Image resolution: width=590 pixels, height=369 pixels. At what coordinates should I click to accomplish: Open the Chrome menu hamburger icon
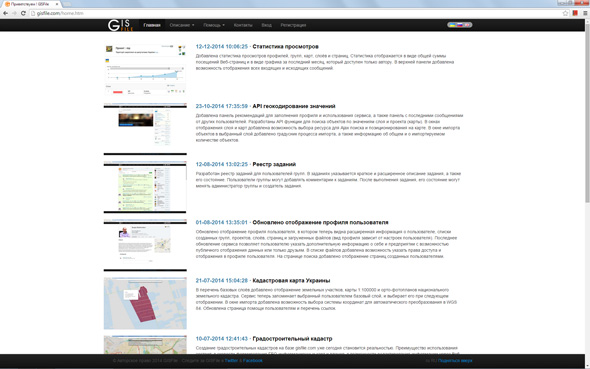[x=585, y=13]
